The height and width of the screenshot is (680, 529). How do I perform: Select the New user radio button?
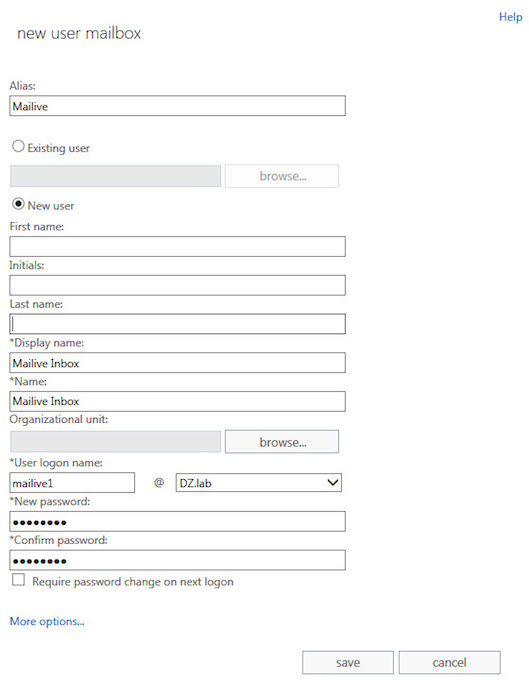click(x=18, y=203)
